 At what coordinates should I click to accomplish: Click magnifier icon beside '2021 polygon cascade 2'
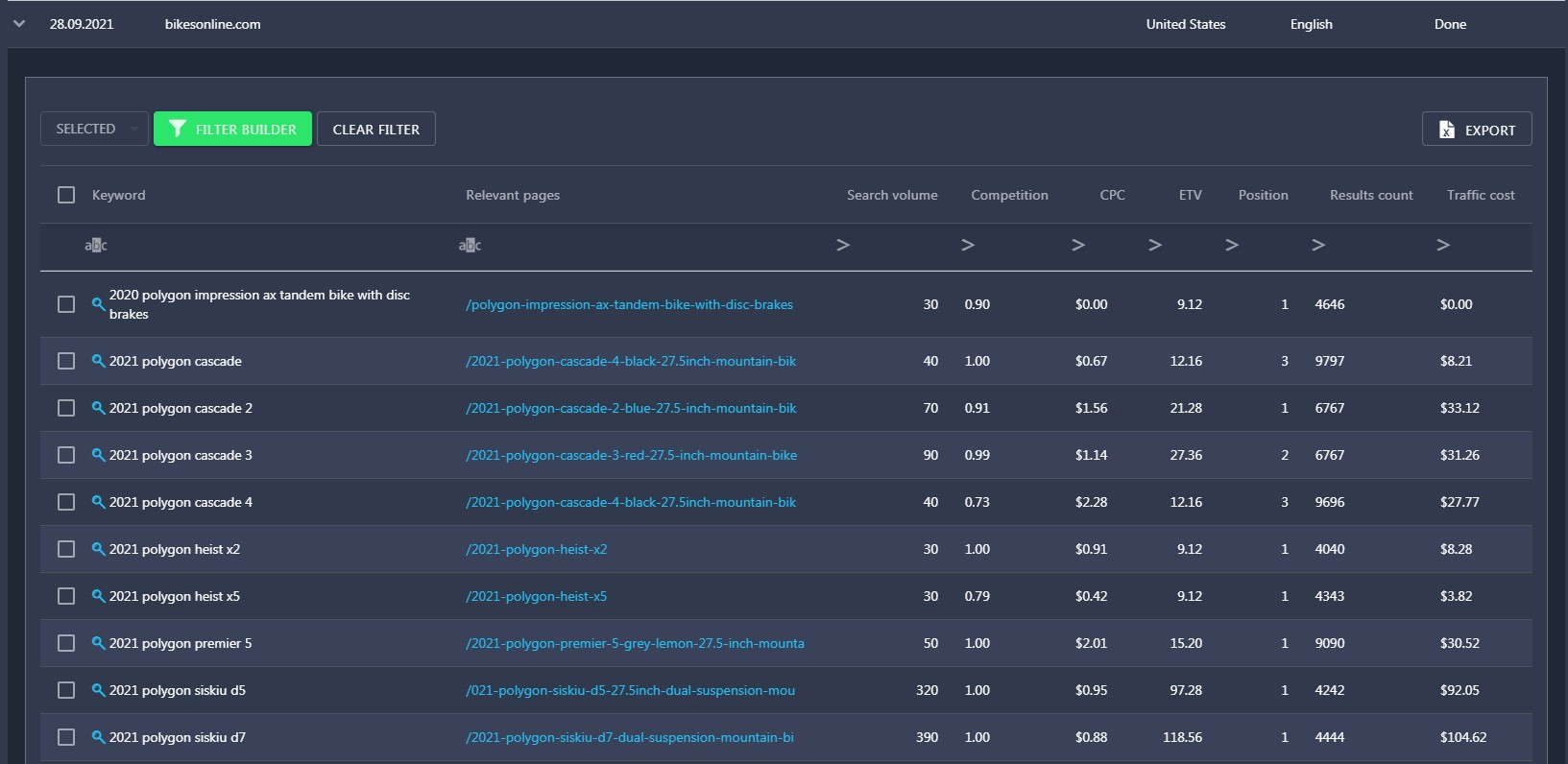point(98,408)
